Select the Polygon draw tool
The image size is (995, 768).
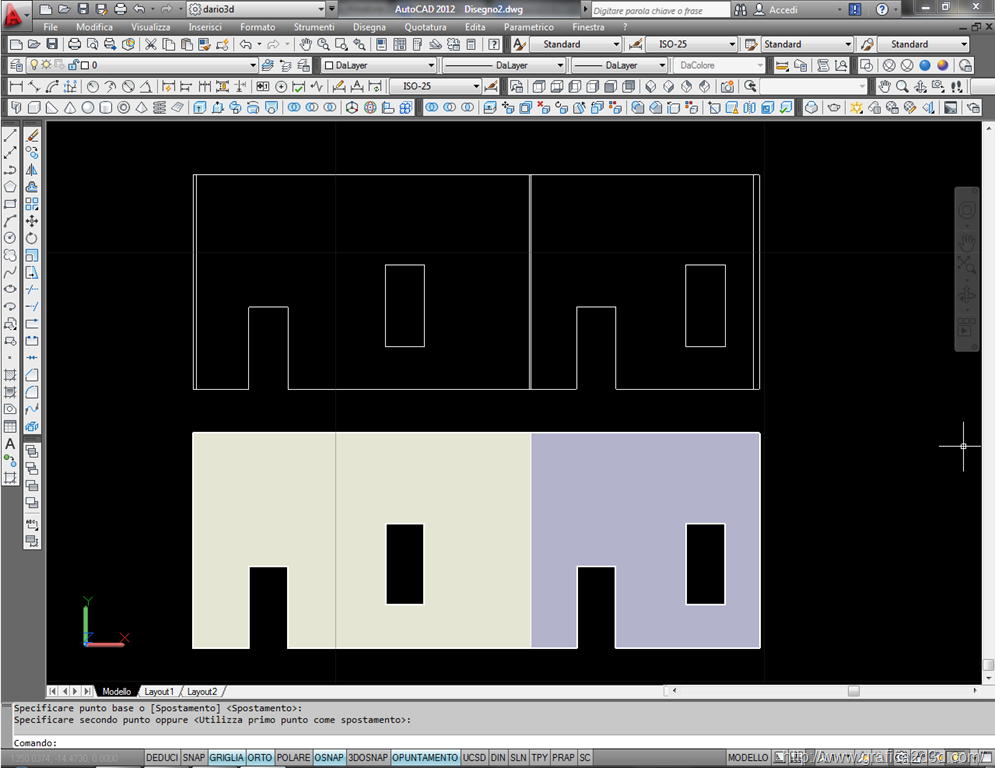10,186
